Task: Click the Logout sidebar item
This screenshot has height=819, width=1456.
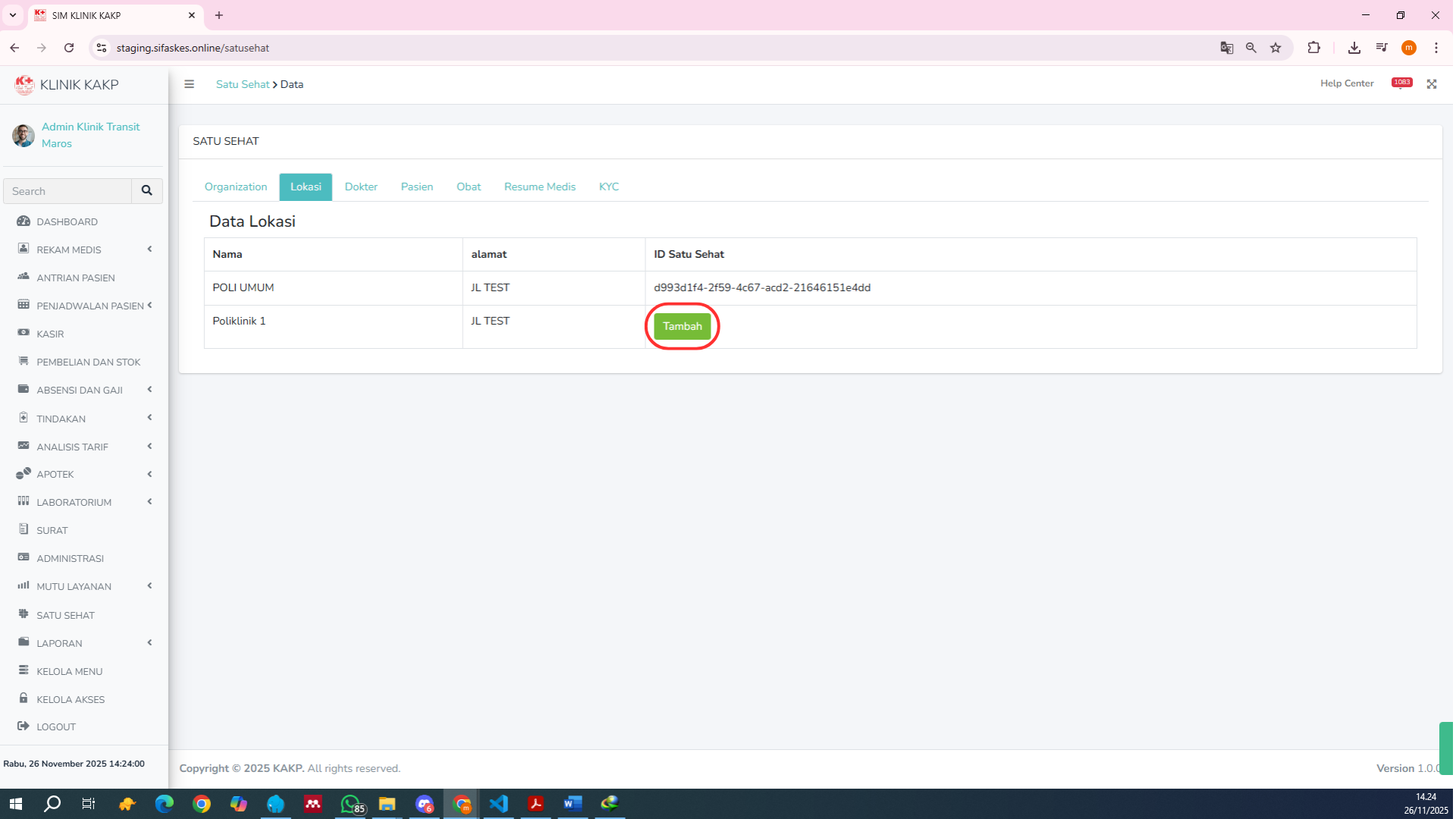Action: click(x=56, y=726)
